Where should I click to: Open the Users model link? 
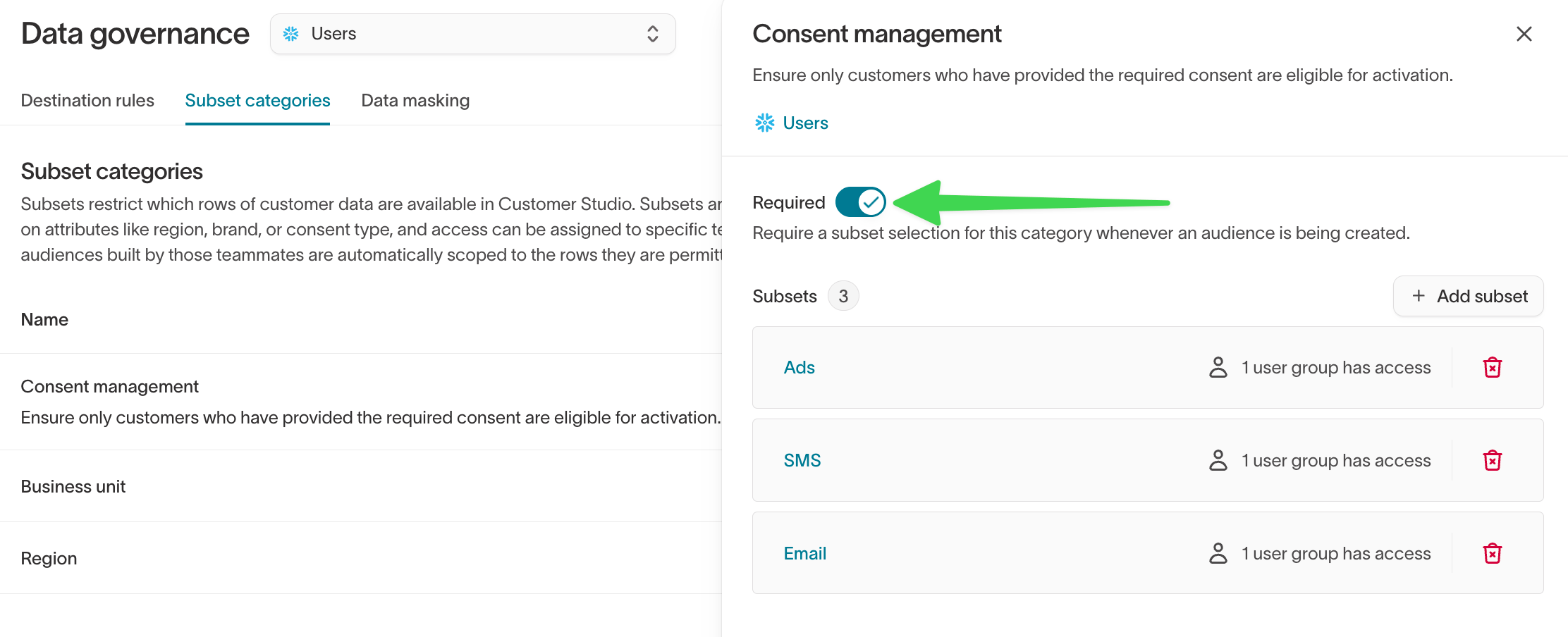[x=806, y=123]
